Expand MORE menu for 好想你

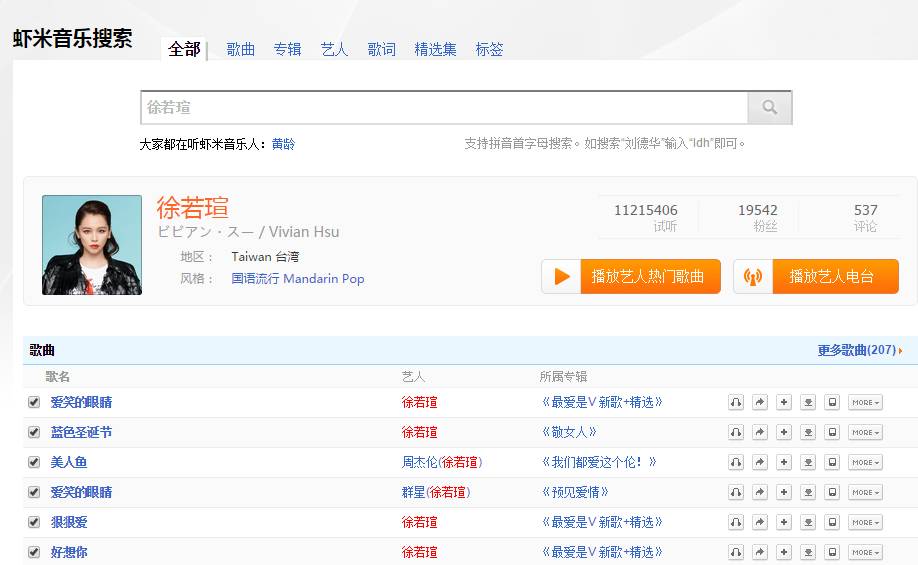coord(865,552)
